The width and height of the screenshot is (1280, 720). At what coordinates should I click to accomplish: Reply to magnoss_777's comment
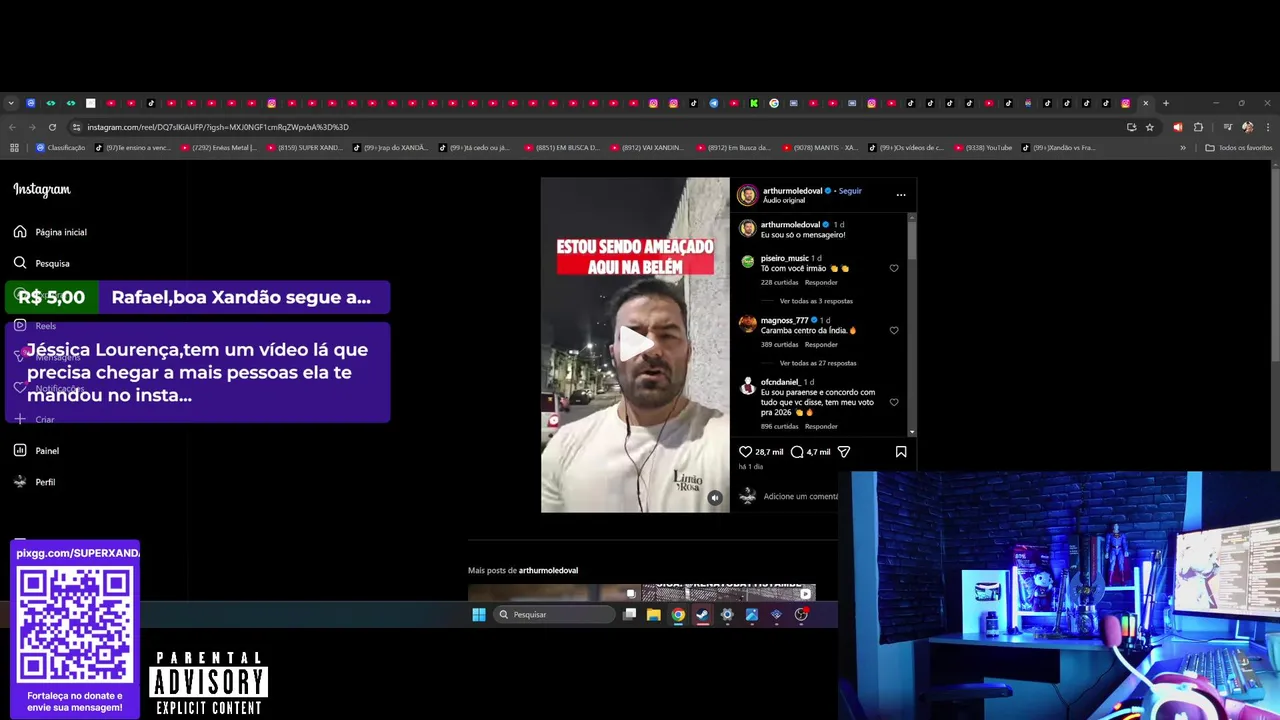(821, 345)
